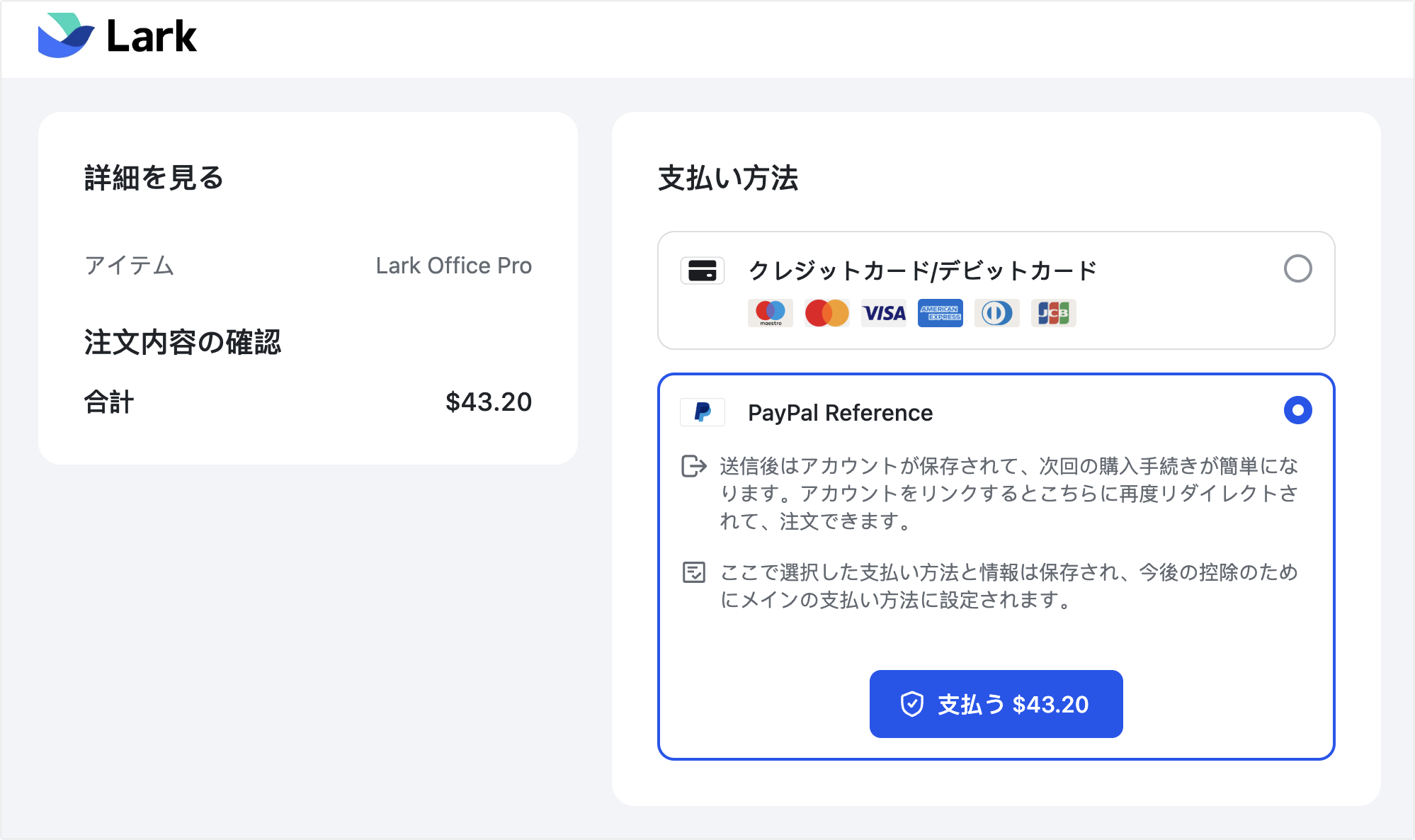
Task: Click the Lark Office Pro item text
Action: (x=454, y=266)
